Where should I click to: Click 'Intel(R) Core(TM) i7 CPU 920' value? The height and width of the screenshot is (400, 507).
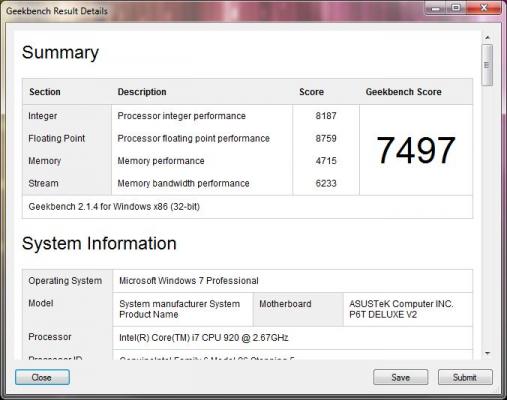pyautogui.click(x=204, y=338)
